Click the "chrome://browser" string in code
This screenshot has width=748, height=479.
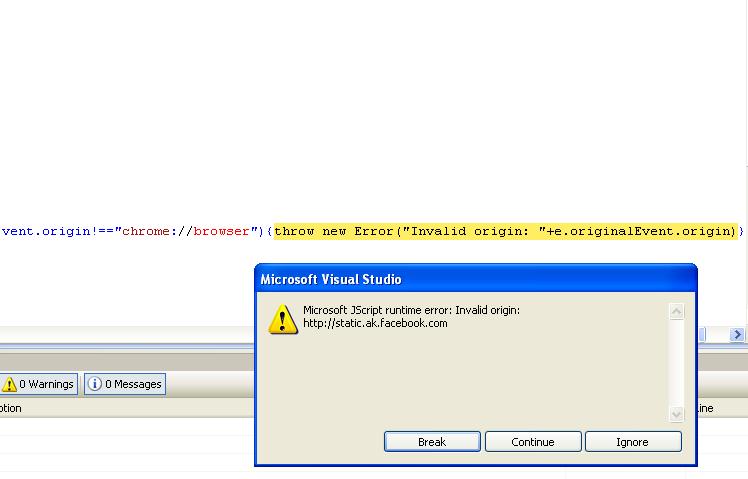coord(189,231)
